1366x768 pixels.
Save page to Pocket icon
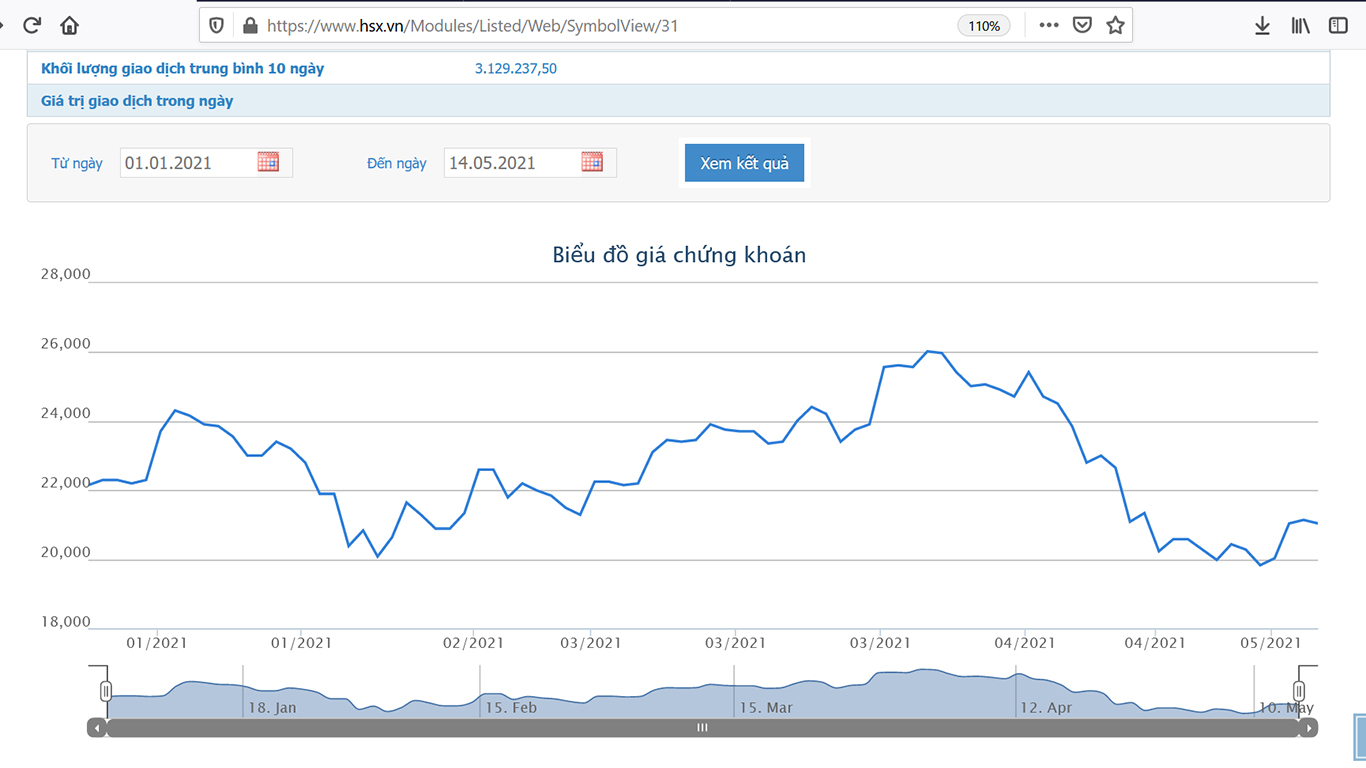pos(1082,25)
